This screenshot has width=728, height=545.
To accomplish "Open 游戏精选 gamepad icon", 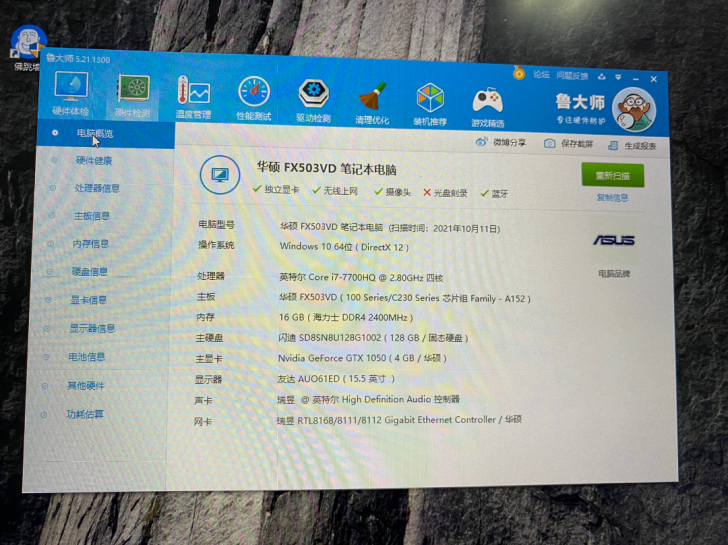I will pyautogui.click(x=488, y=107).
